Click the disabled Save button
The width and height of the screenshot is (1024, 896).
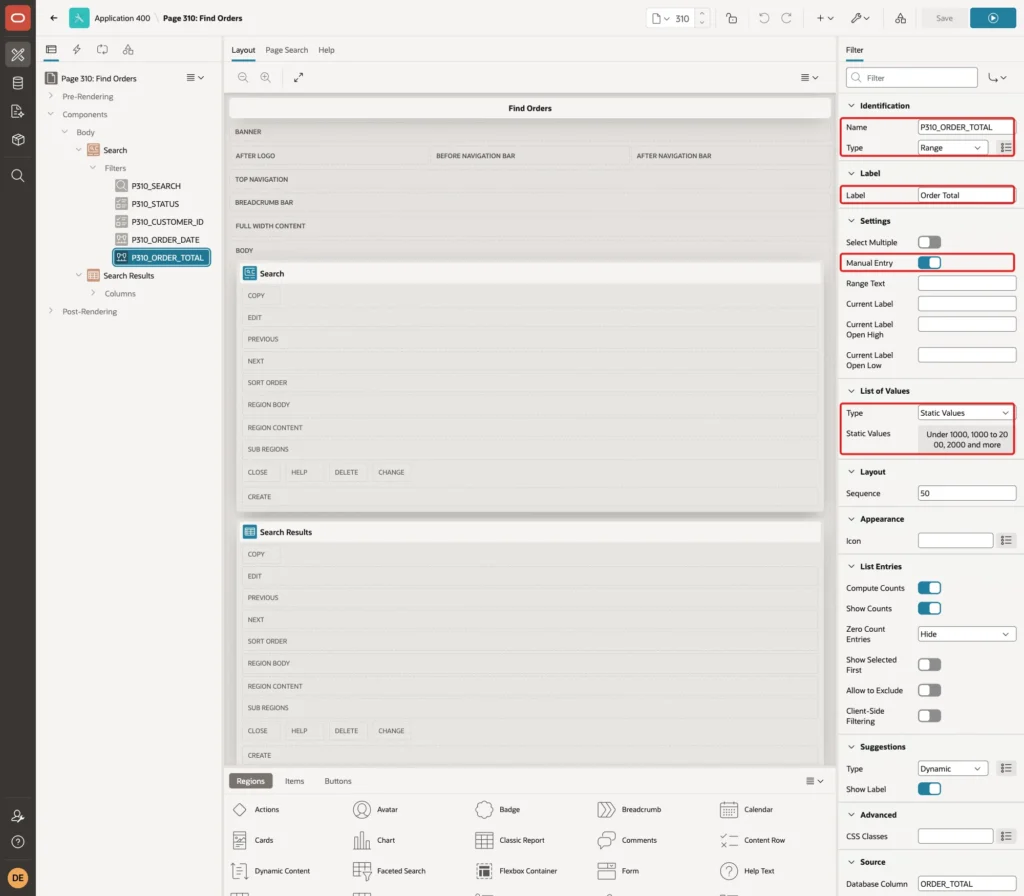(944, 18)
